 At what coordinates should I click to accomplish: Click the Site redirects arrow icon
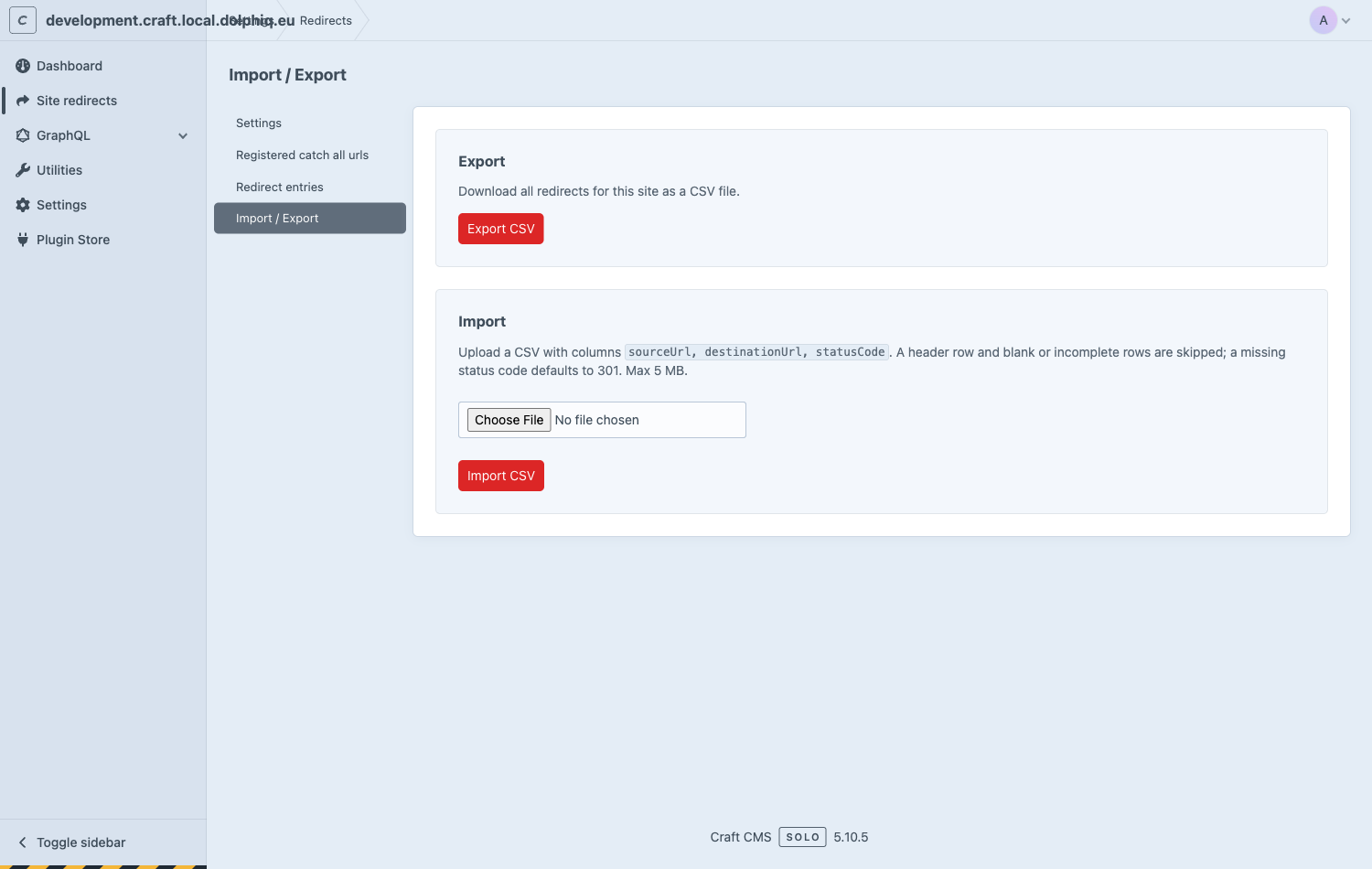coord(23,101)
